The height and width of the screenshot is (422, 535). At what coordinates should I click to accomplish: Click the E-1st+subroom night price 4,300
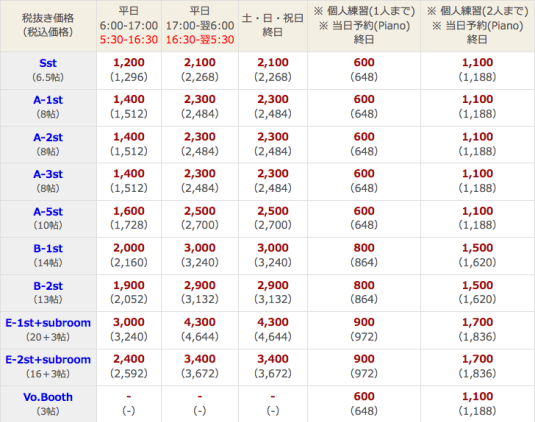[200, 322]
